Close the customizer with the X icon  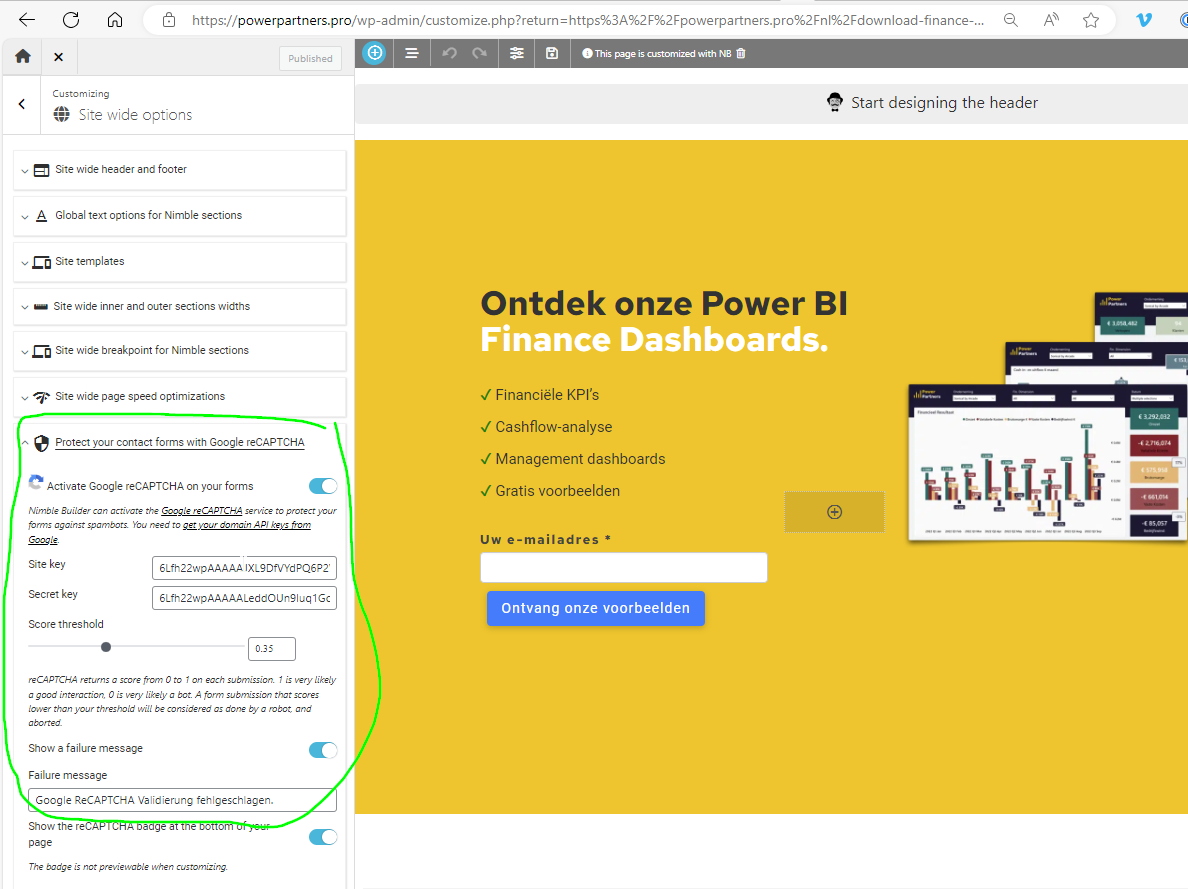tap(58, 57)
